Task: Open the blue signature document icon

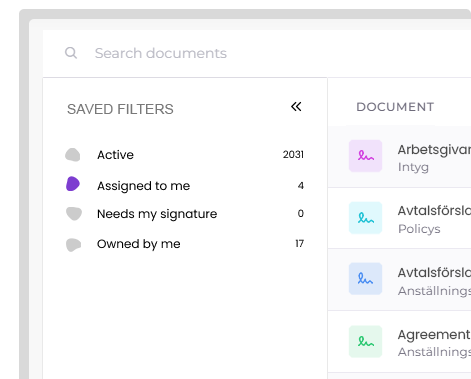Action: pyautogui.click(x=365, y=279)
